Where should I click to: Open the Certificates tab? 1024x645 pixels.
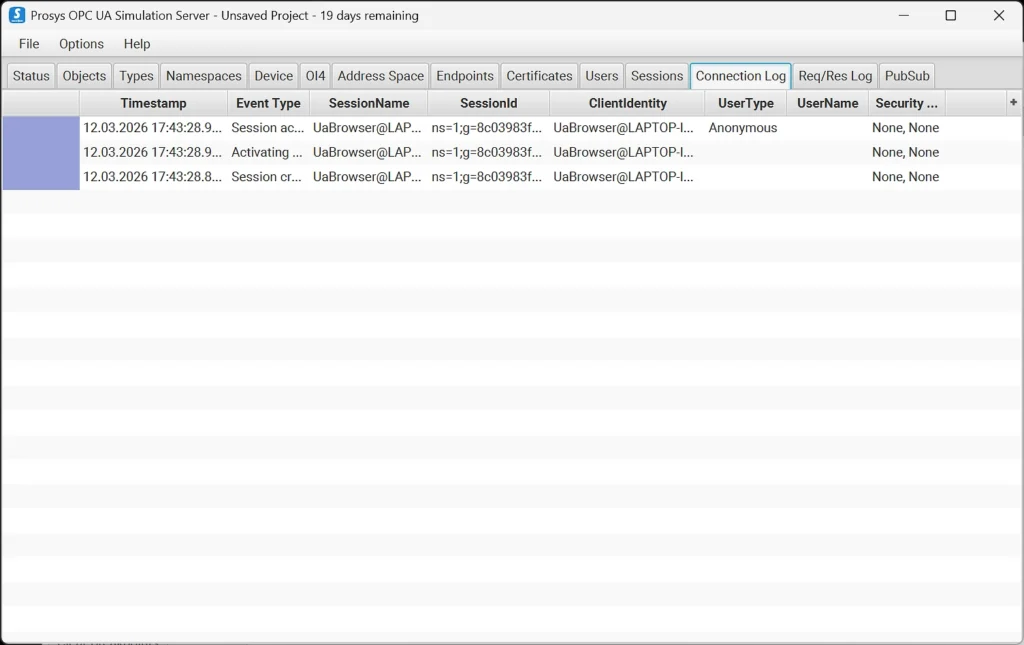(x=539, y=76)
